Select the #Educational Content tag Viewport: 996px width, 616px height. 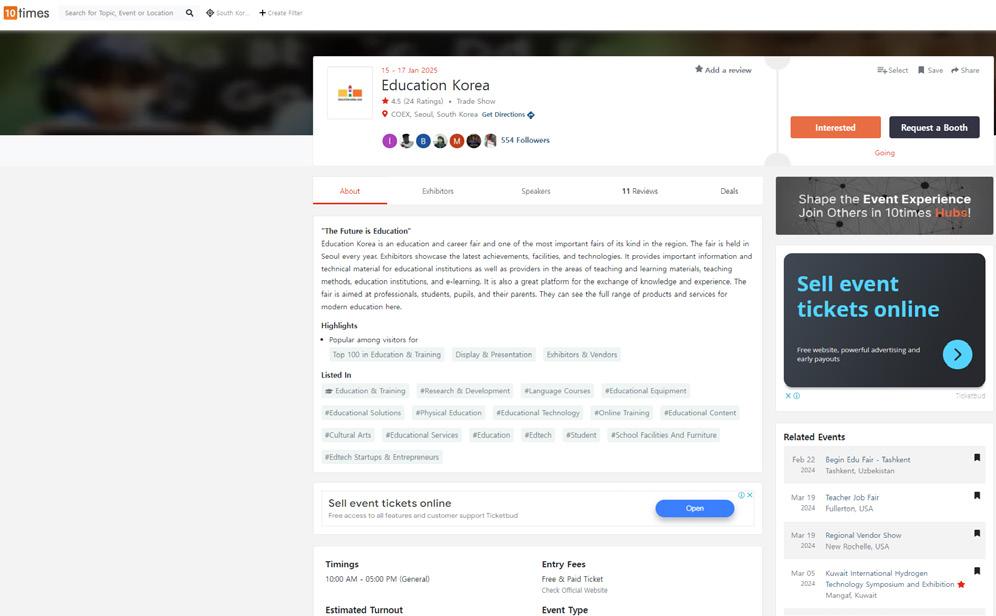coord(700,413)
